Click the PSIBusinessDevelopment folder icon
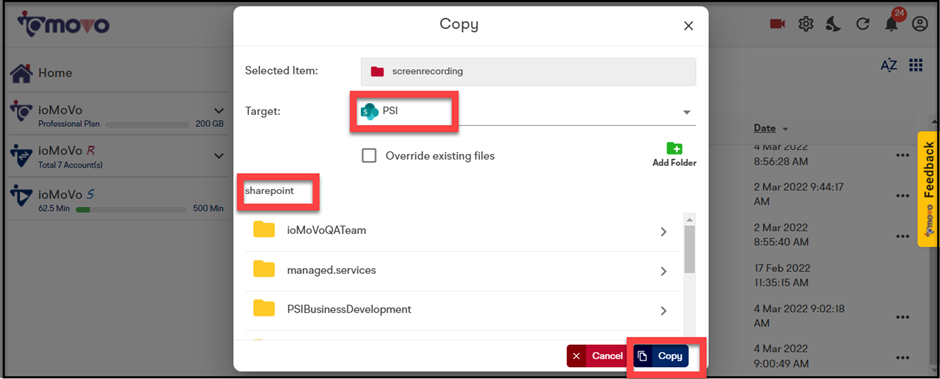The width and height of the screenshot is (940, 379). tap(264, 309)
